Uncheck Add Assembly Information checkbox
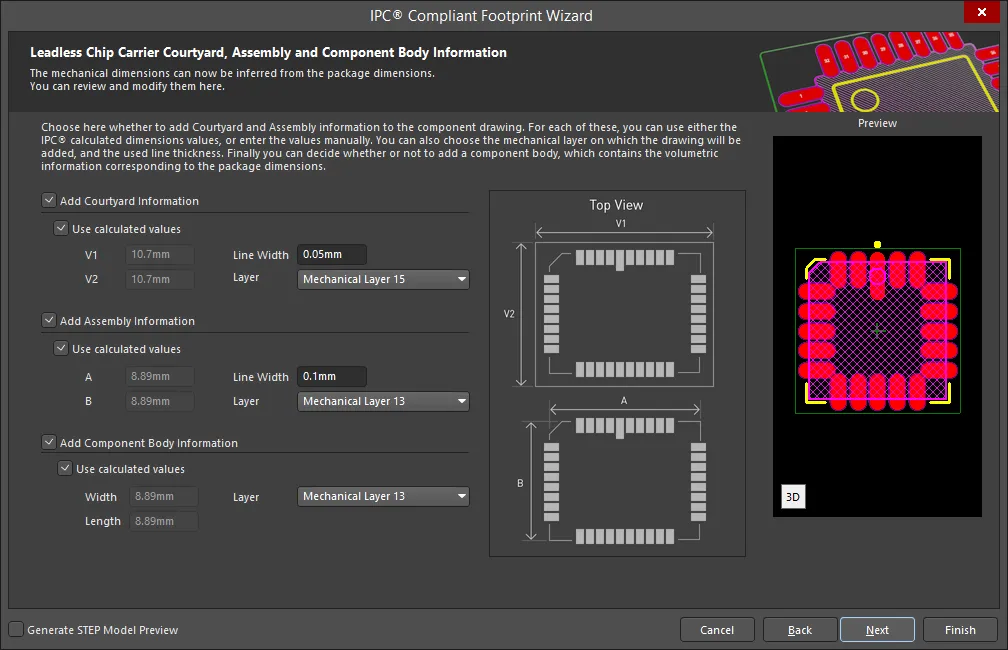Screen dimensions: 1008x650 tap(49, 320)
